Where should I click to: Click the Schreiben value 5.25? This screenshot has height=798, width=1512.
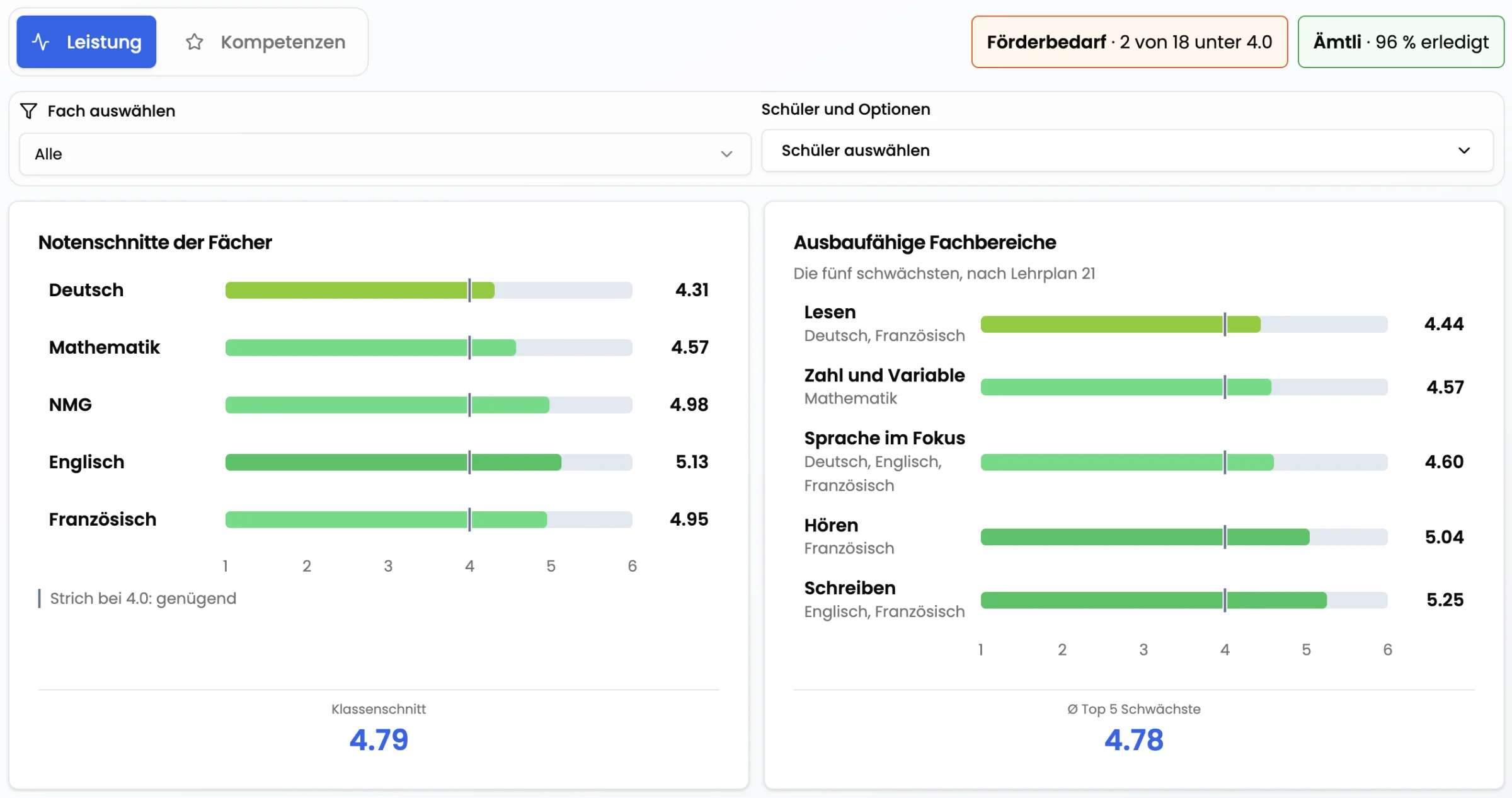point(1445,600)
